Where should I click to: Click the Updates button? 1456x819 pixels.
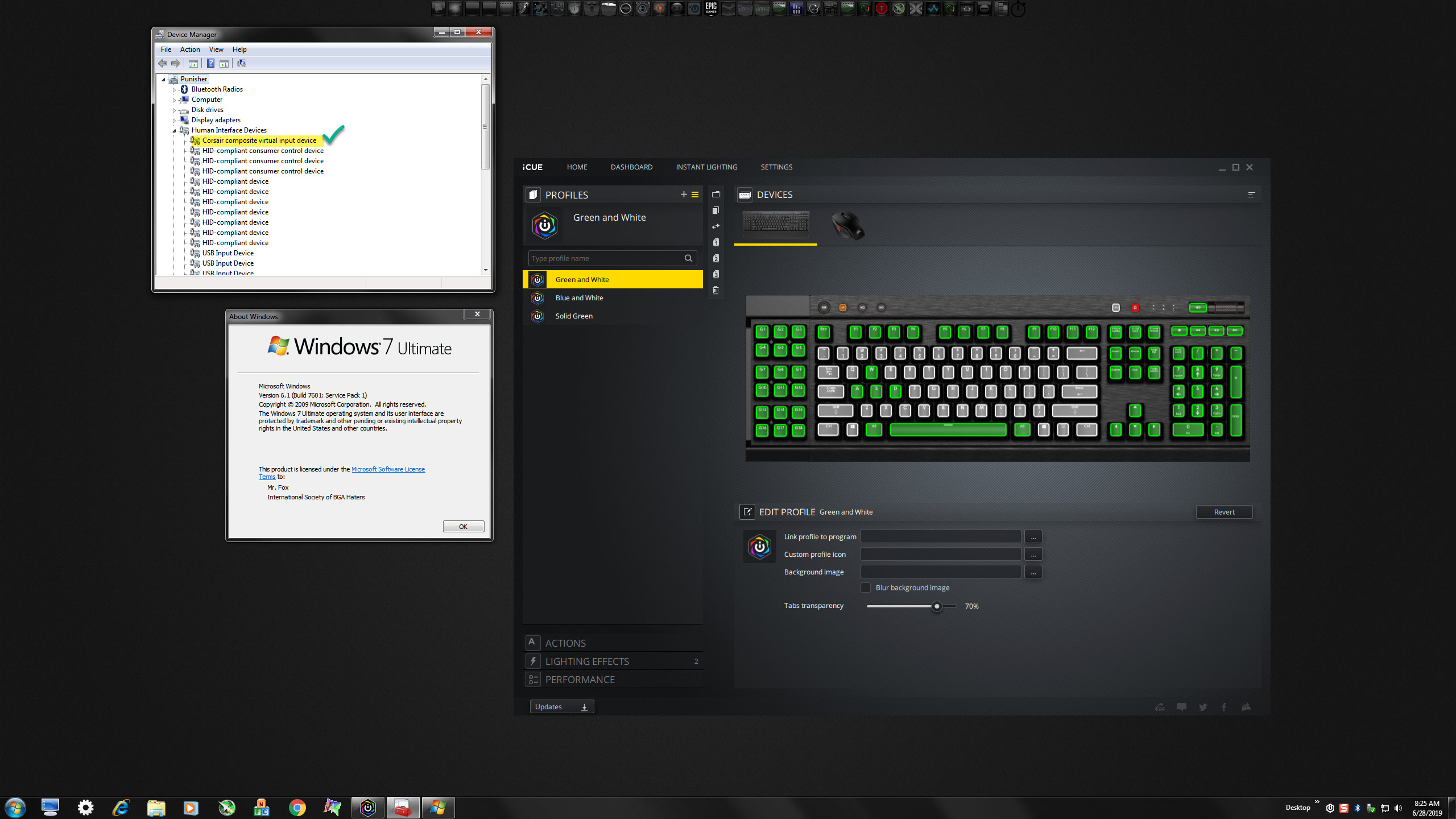[562, 706]
